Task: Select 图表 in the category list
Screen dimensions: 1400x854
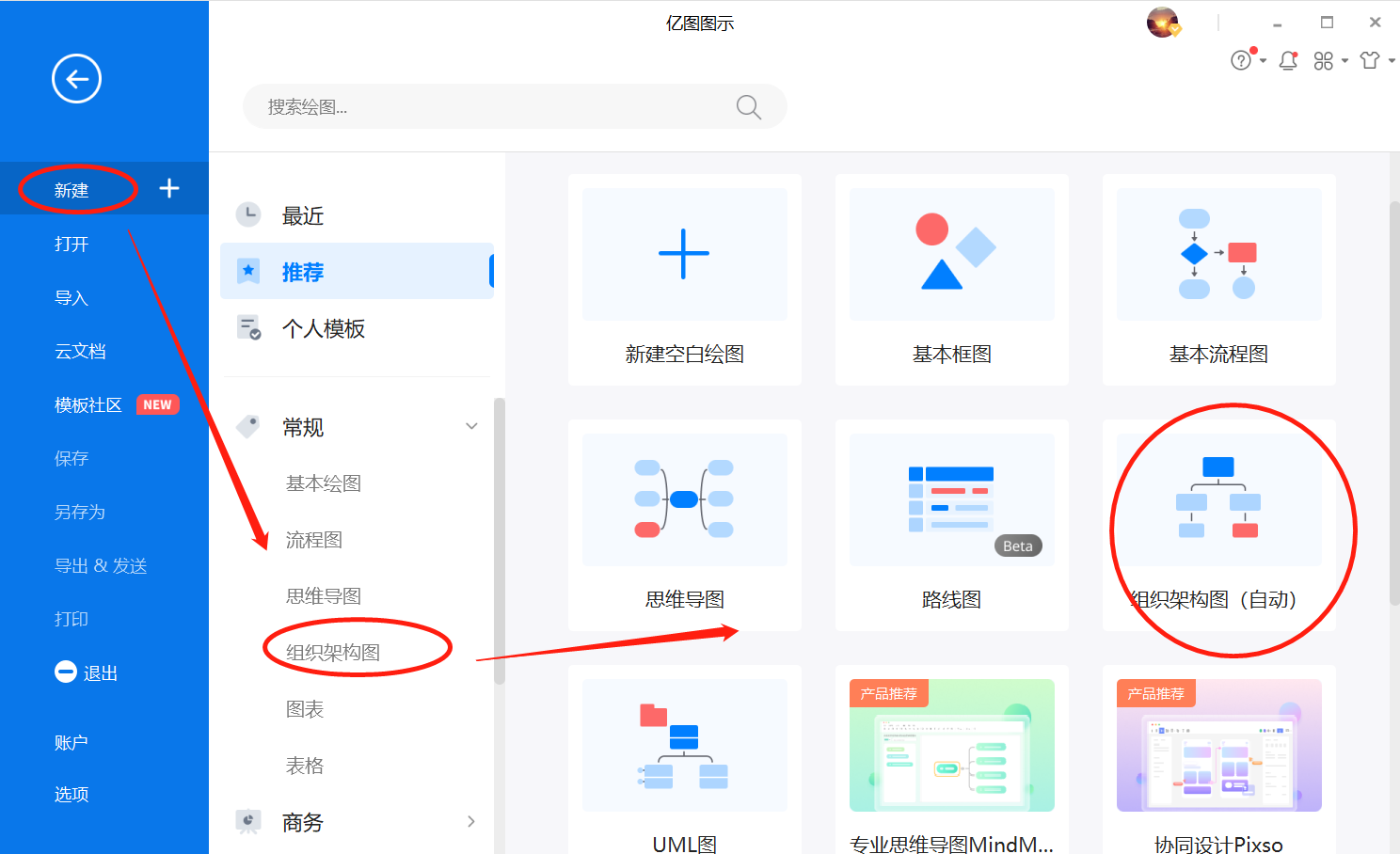Action: 305,709
